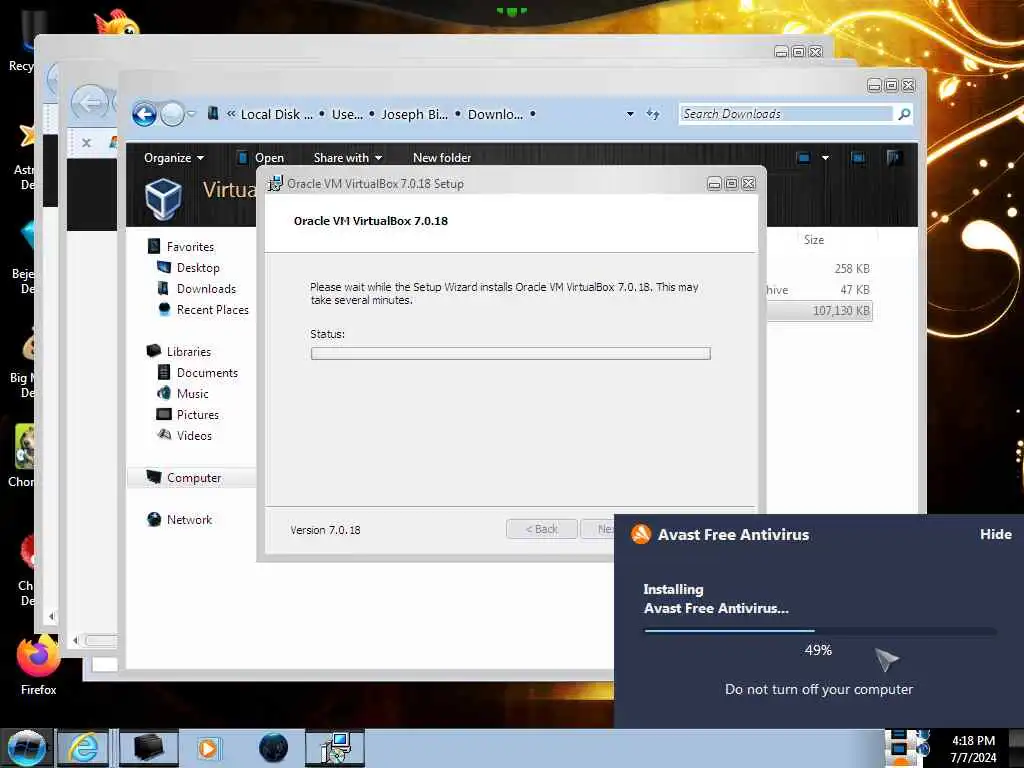Click the Local Disk breadcrumb segment
Screen dimensions: 1024x768
click(276, 114)
